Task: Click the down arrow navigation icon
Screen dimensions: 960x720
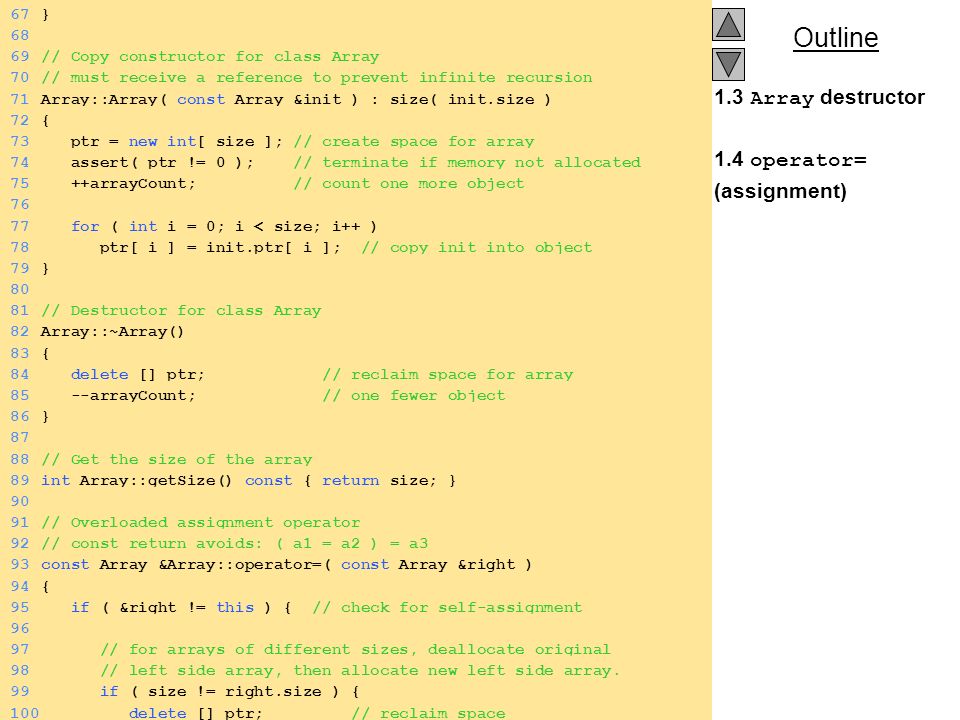Action: [x=728, y=64]
